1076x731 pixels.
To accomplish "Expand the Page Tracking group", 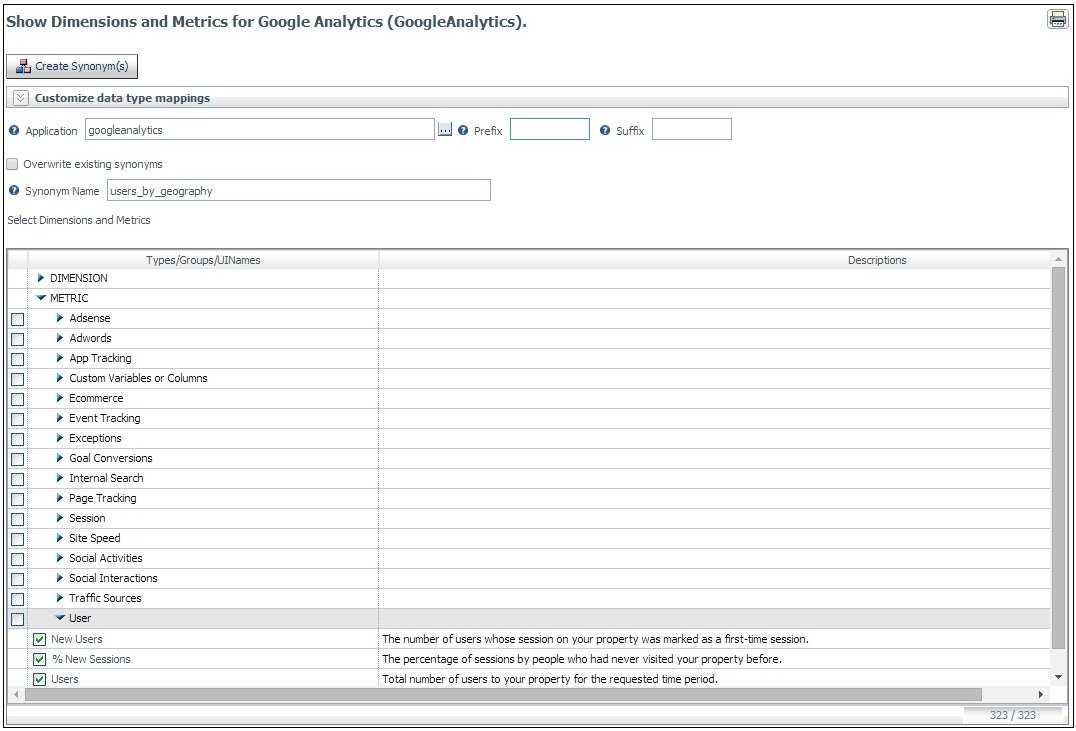I will coord(60,498).
